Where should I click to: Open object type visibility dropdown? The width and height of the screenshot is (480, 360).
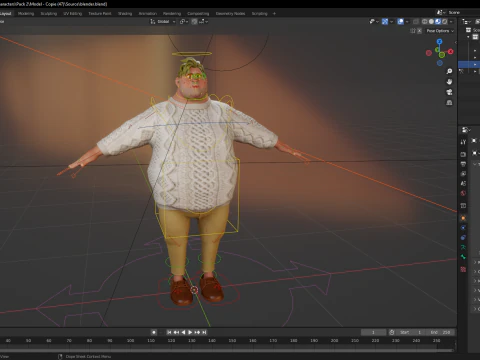(x=374, y=22)
